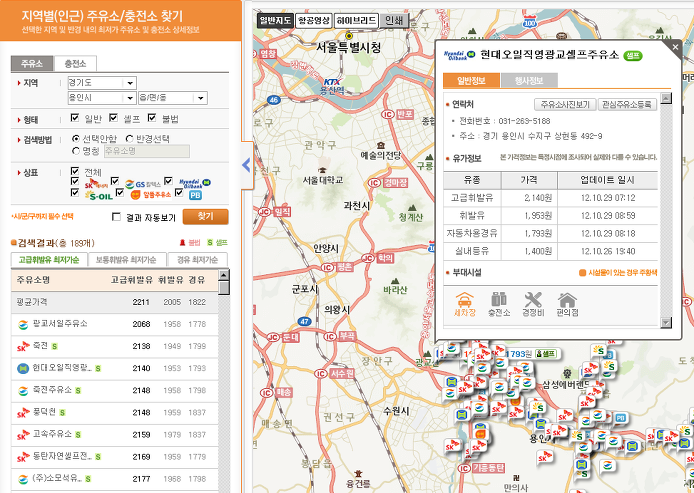Viewport: 694px width, 493px height.
Task: Uncheck the 일반 type checkbox
Action: [x=75, y=118]
